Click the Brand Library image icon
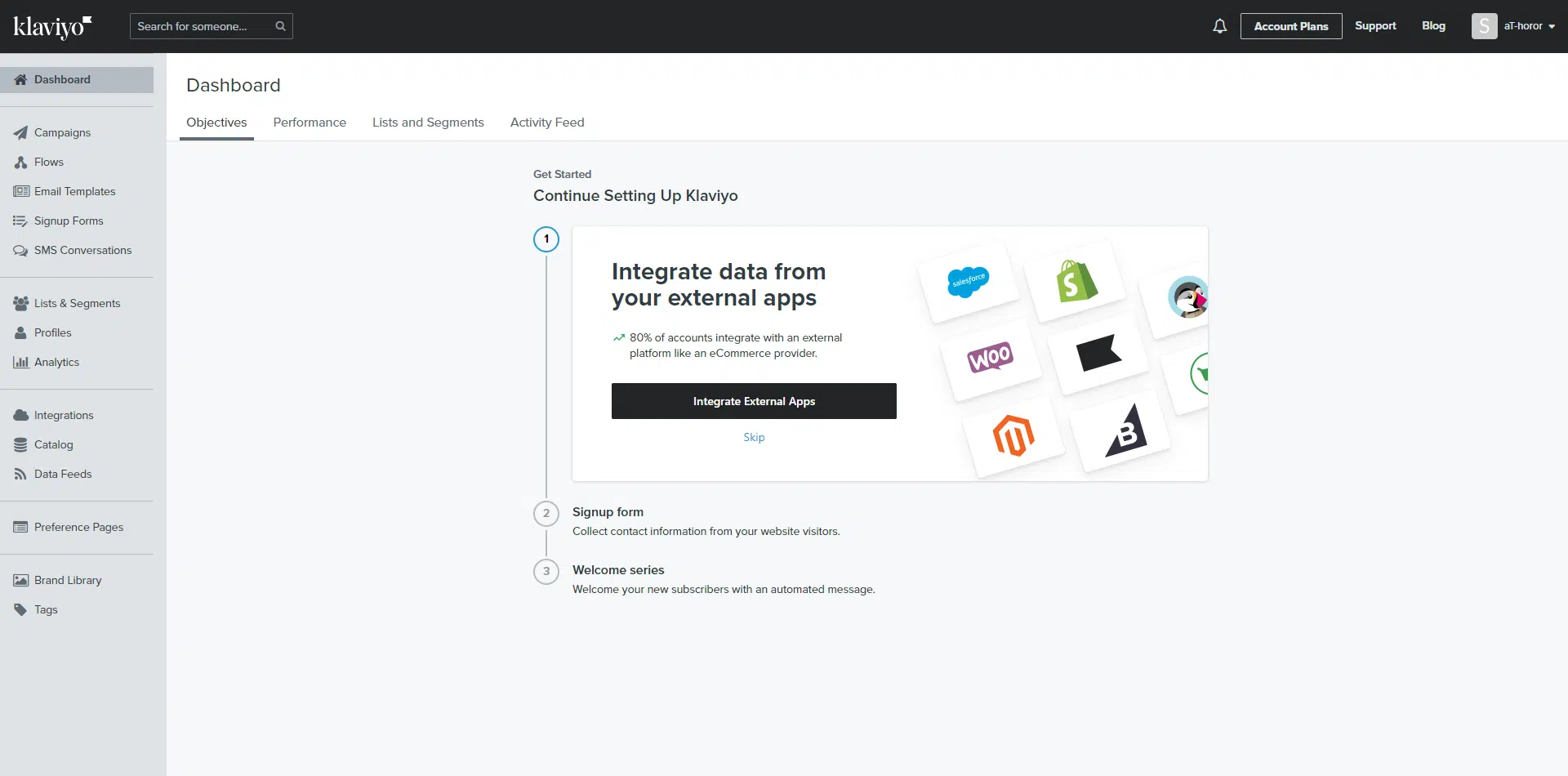Screen dimensions: 1568x776 (x=21, y=580)
